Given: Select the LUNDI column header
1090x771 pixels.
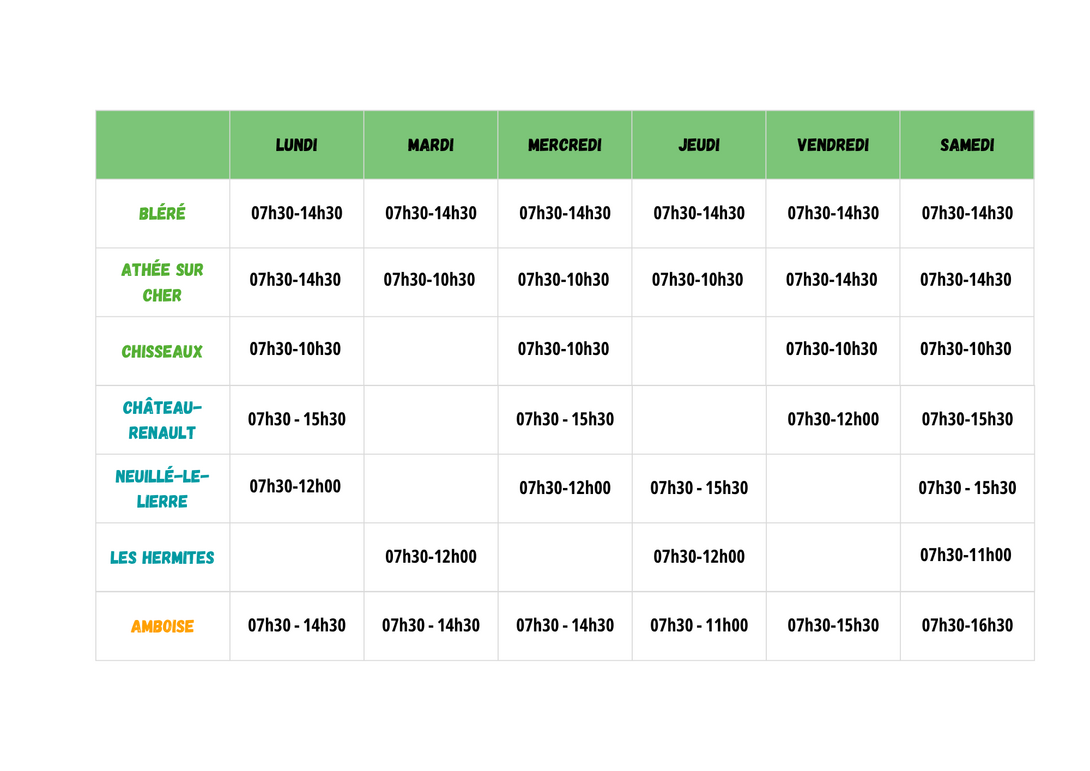Looking at the screenshot, I should [296, 145].
